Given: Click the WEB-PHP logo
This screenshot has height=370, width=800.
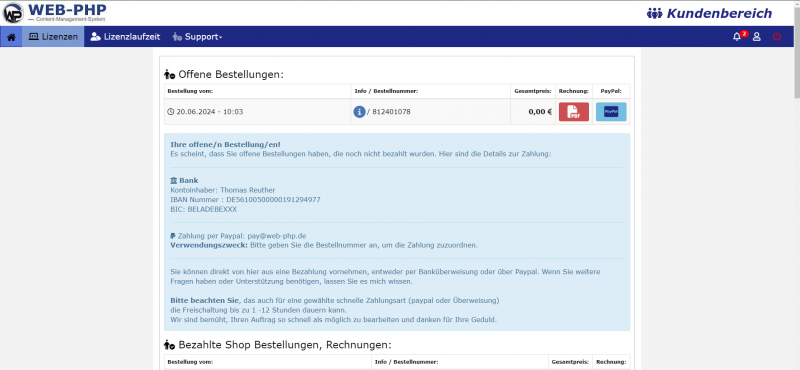Looking at the screenshot, I should (55, 13).
